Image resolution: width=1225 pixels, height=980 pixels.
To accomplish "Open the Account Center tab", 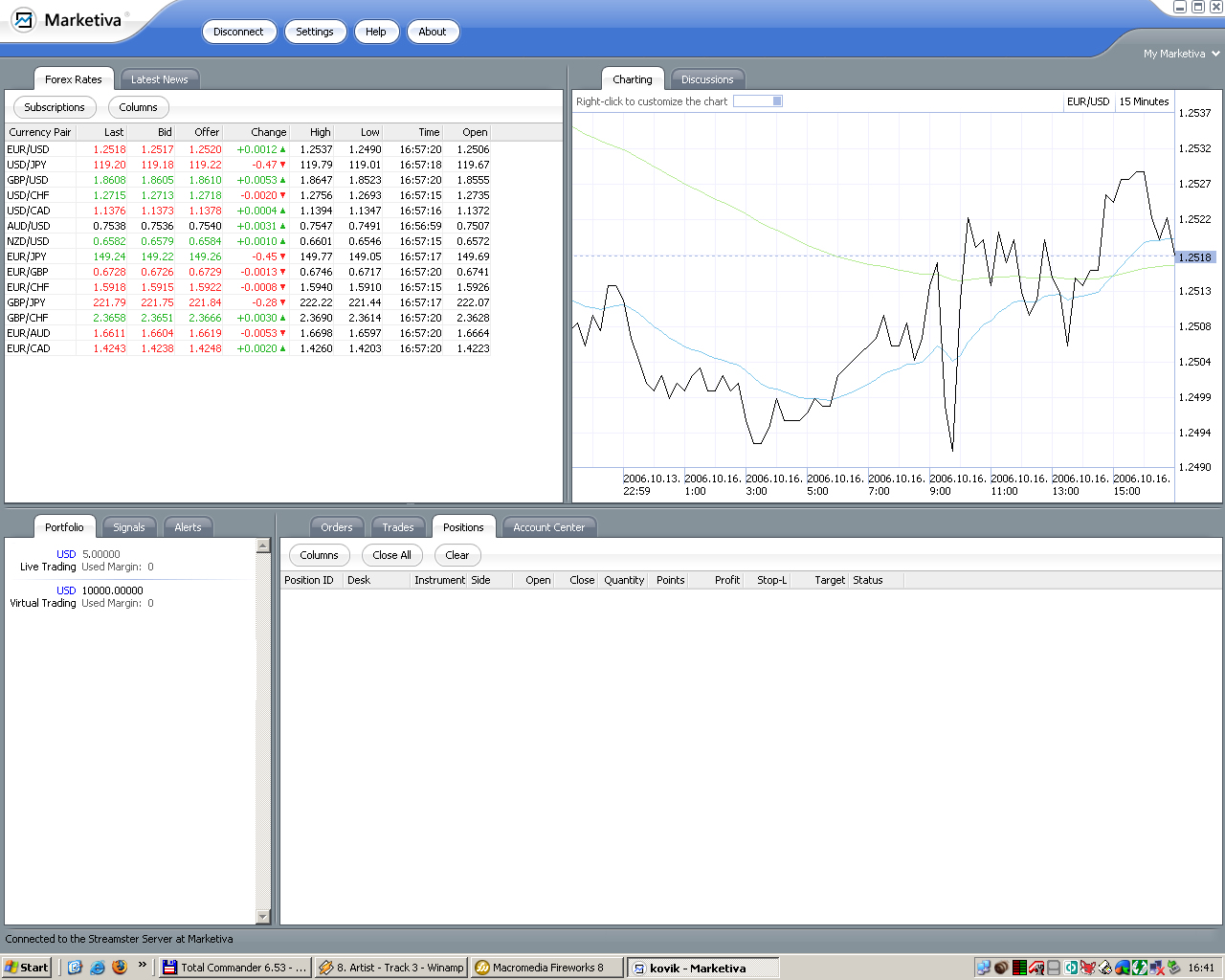I will tap(548, 527).
